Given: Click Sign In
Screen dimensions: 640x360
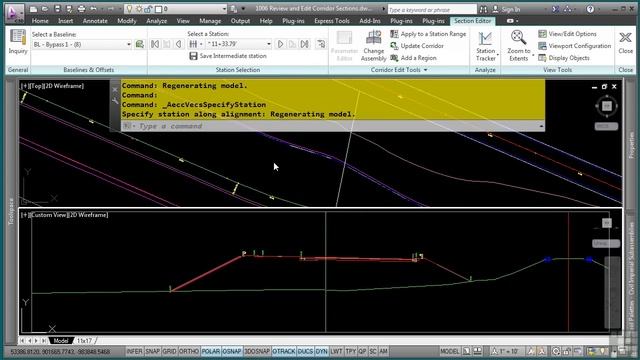Looking at the screenshot, I should point(506,9).
